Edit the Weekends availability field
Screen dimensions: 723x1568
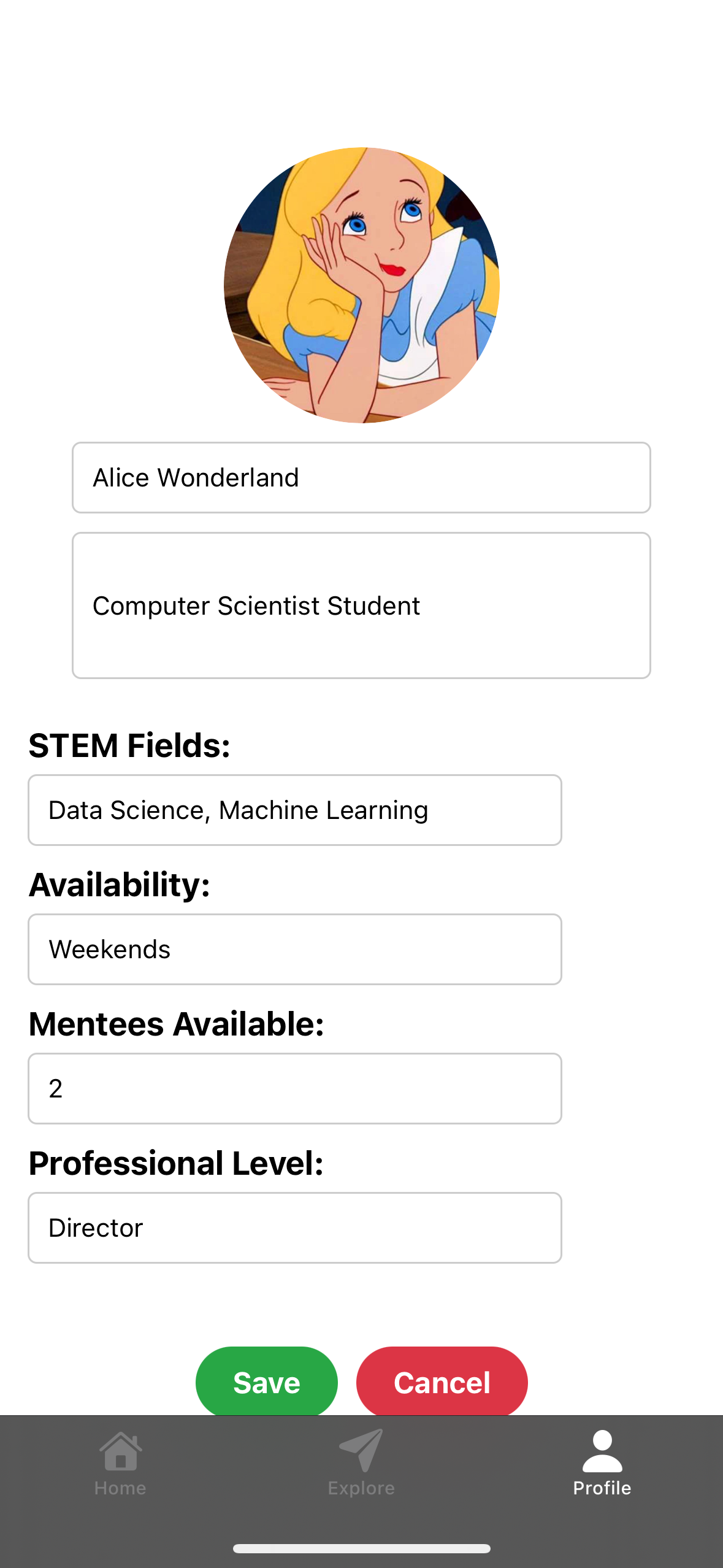tap(295, 950)
